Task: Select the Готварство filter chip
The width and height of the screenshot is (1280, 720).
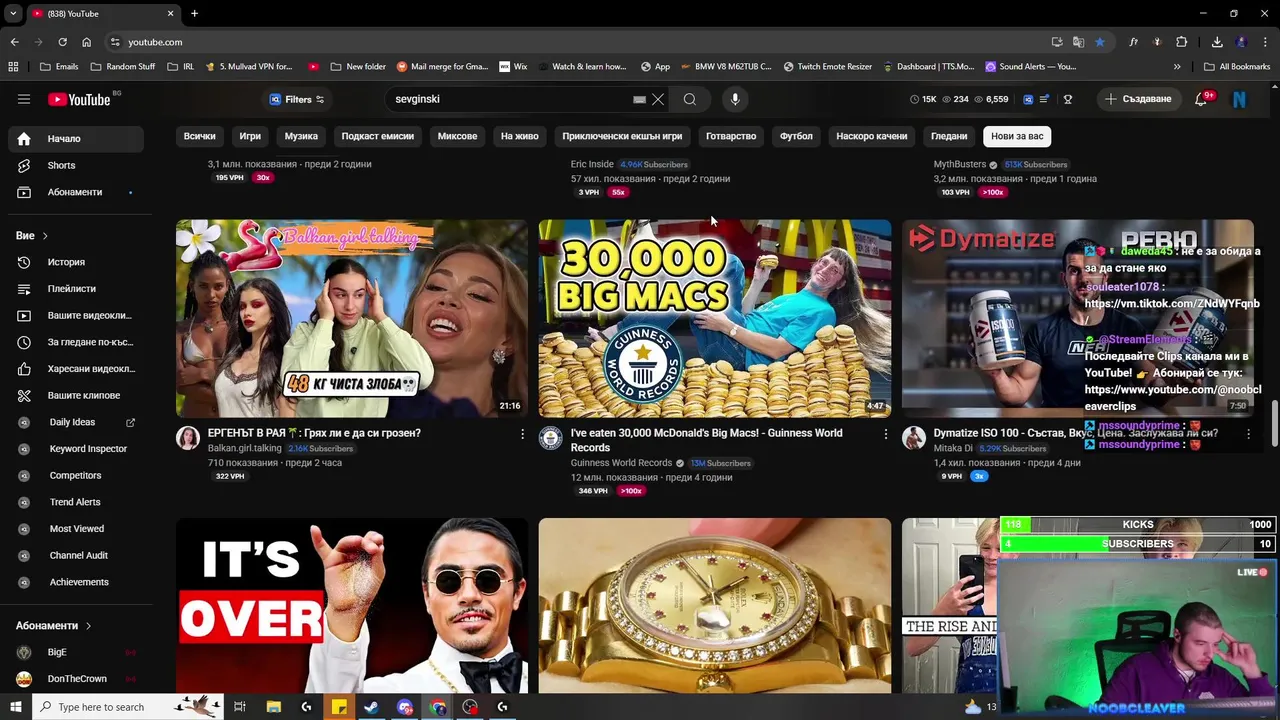Action: (x=731, y=136)
